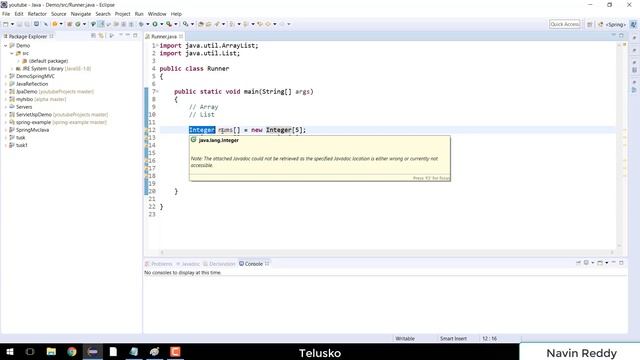Click the Debug bug toolbar icon
The width and height of the screenshot is (640, 360).
pos(141,24)
